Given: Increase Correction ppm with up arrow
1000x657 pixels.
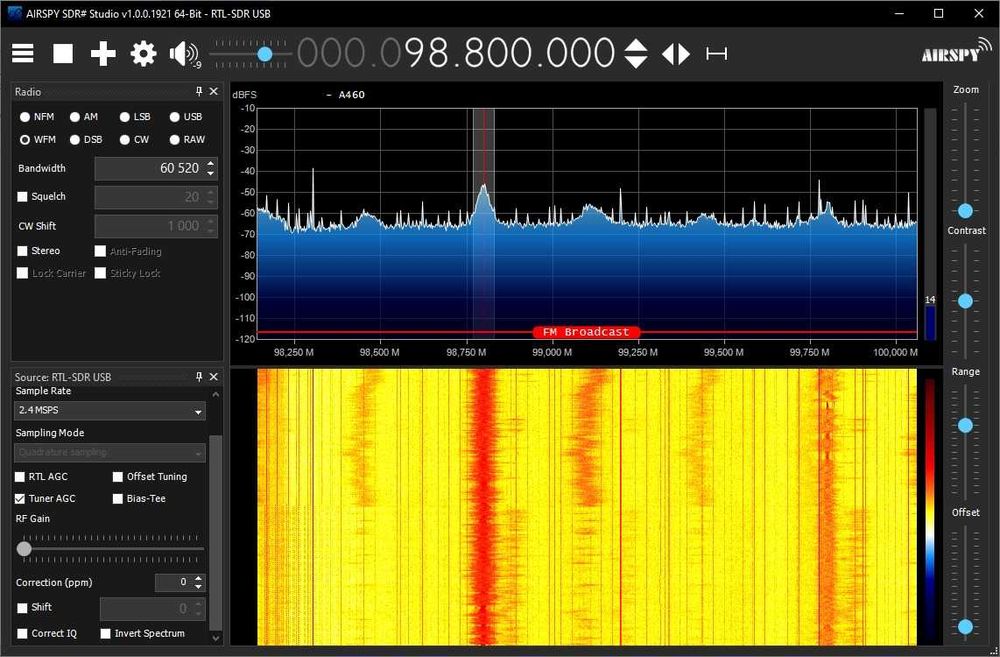Looking at the screenshot, I should click(x=198, y=579).
